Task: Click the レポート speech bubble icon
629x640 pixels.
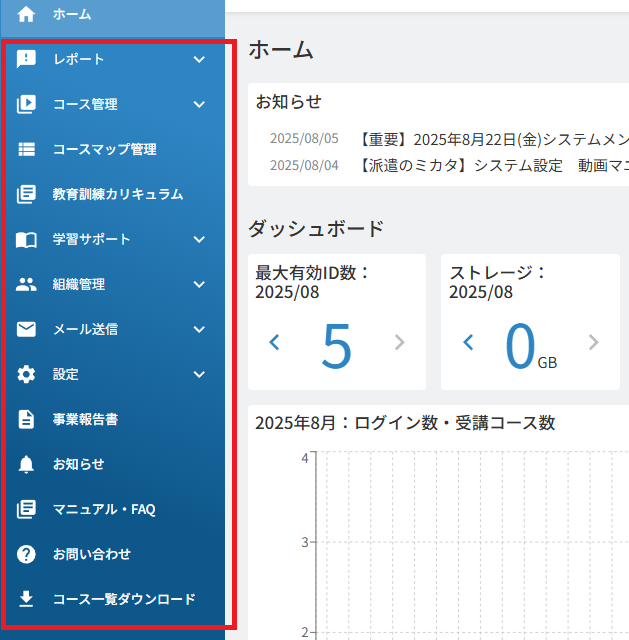Action: [26, 59]
